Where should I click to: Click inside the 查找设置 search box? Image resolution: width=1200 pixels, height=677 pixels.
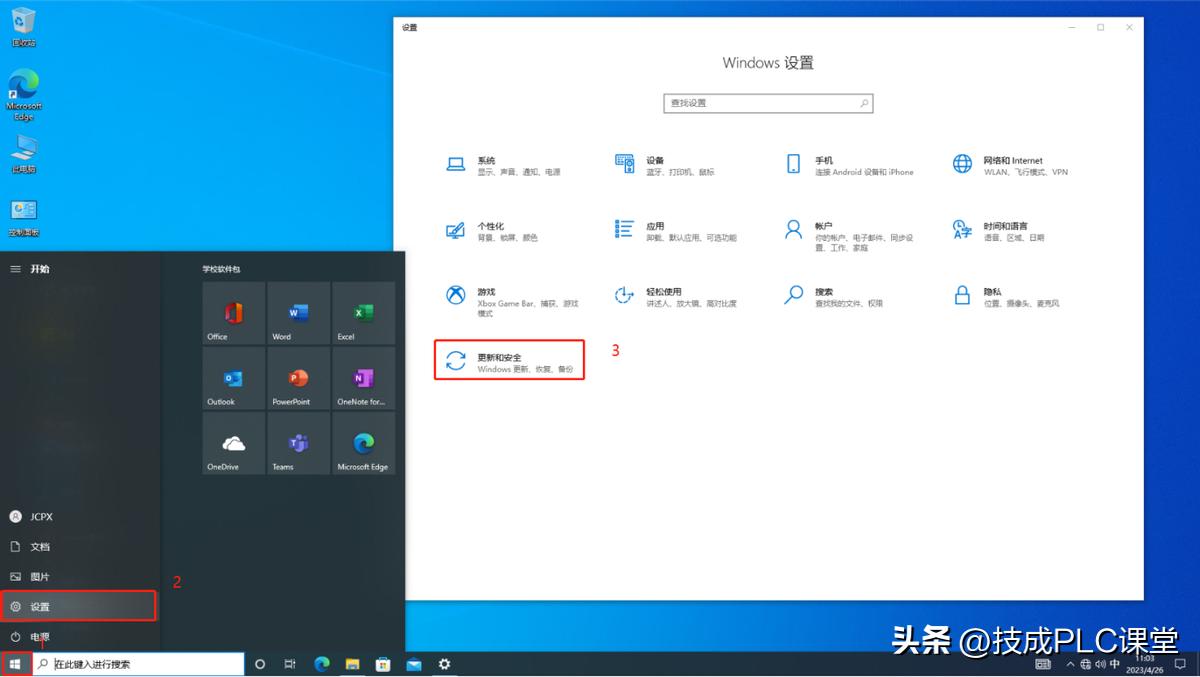pos(768,103)
